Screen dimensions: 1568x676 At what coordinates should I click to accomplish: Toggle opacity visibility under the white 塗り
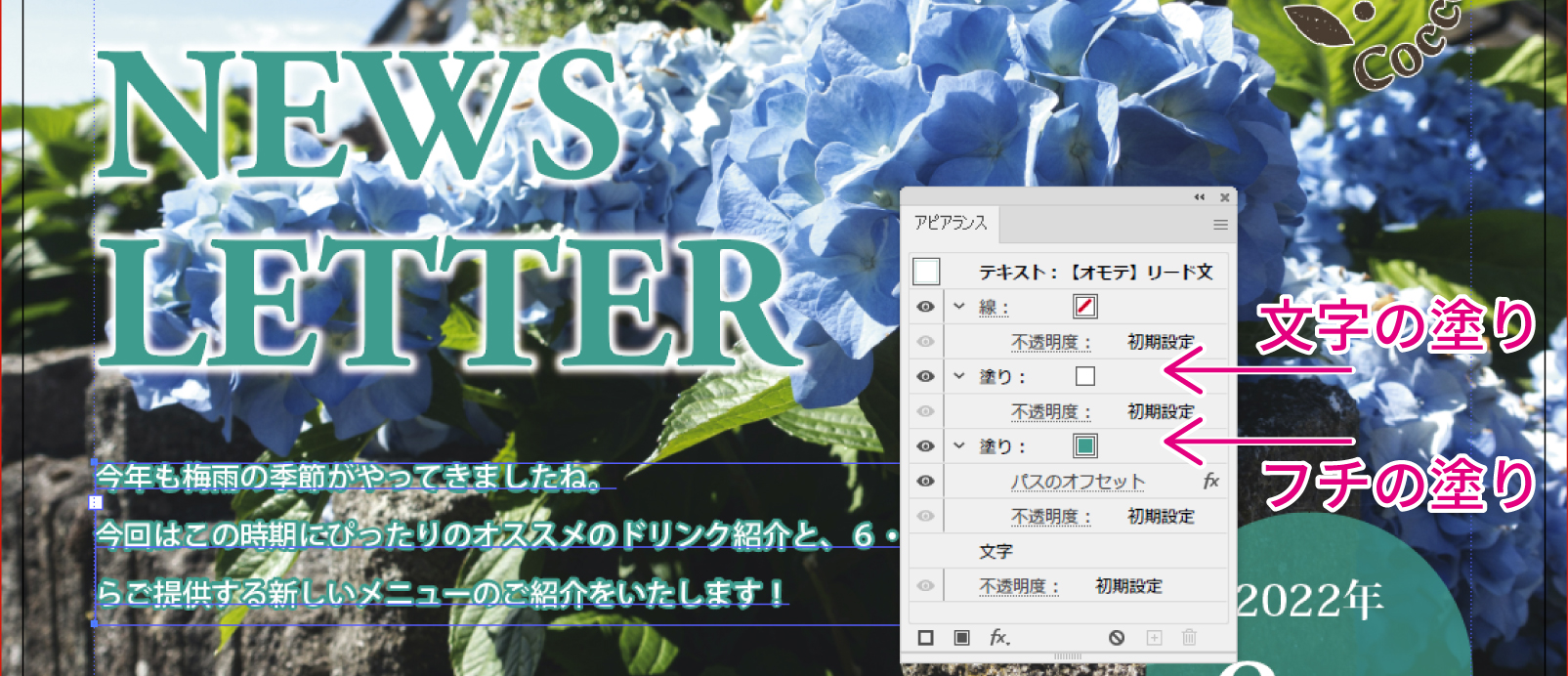pos(925,411)
